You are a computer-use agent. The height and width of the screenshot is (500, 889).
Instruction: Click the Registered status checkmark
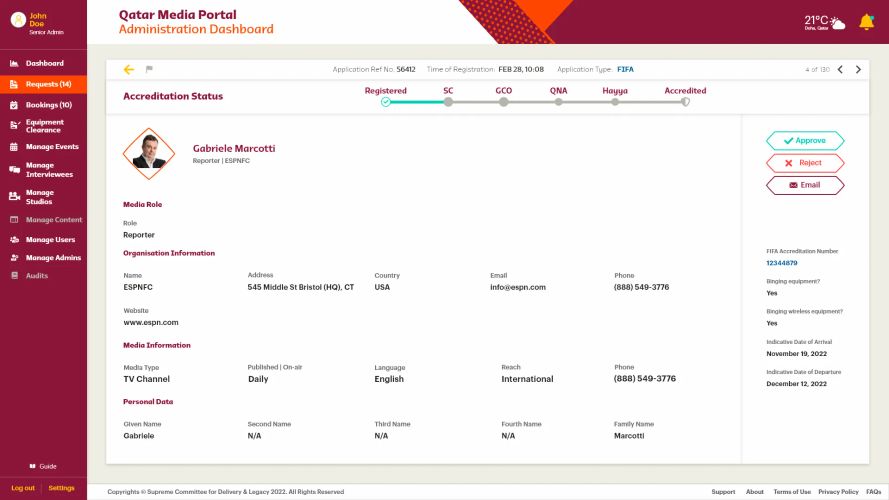tap(386, 102)
